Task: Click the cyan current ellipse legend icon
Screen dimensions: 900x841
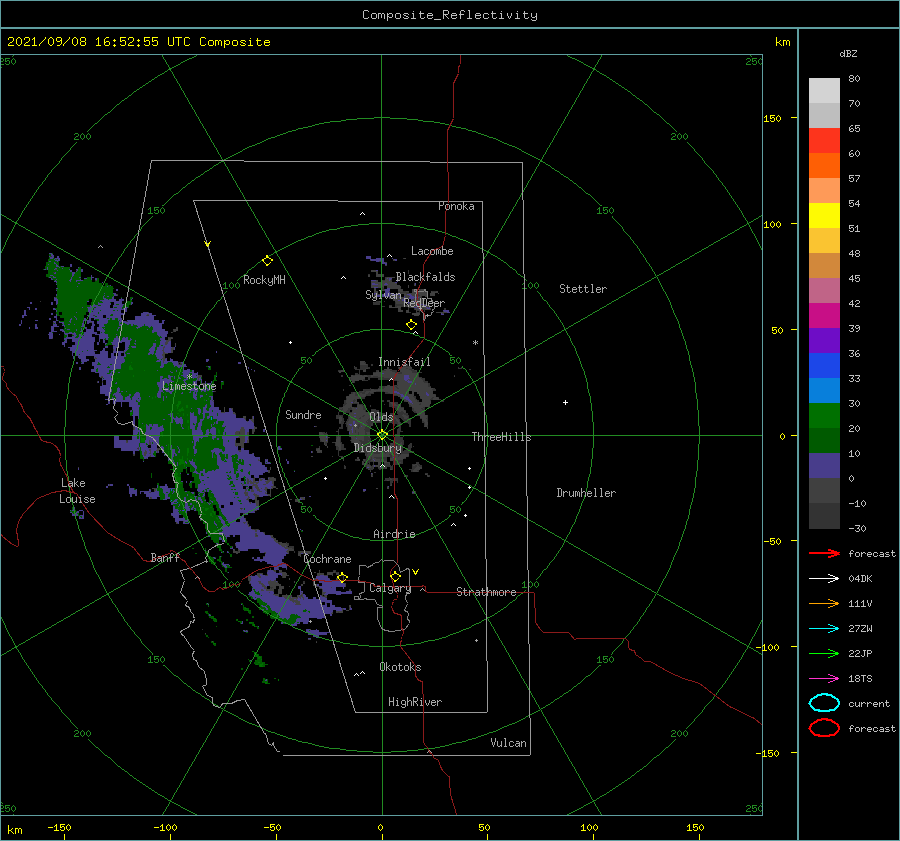Action: click(x=824, y=703)
